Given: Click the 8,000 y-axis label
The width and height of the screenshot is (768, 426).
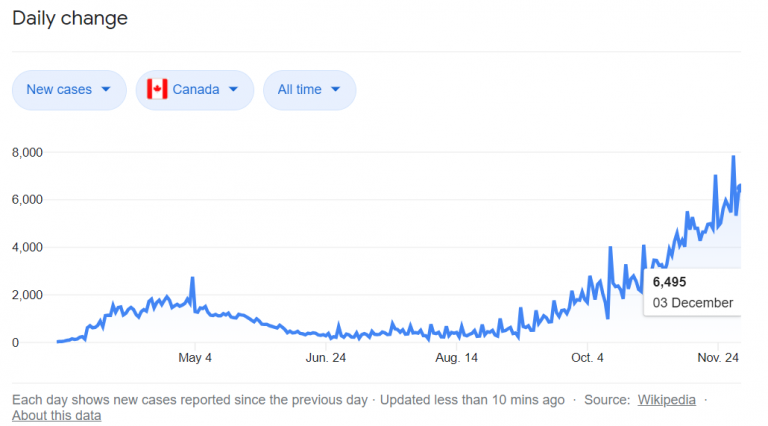Looking at the screenshot, I should pyautogui.click(x=30, y=152).
